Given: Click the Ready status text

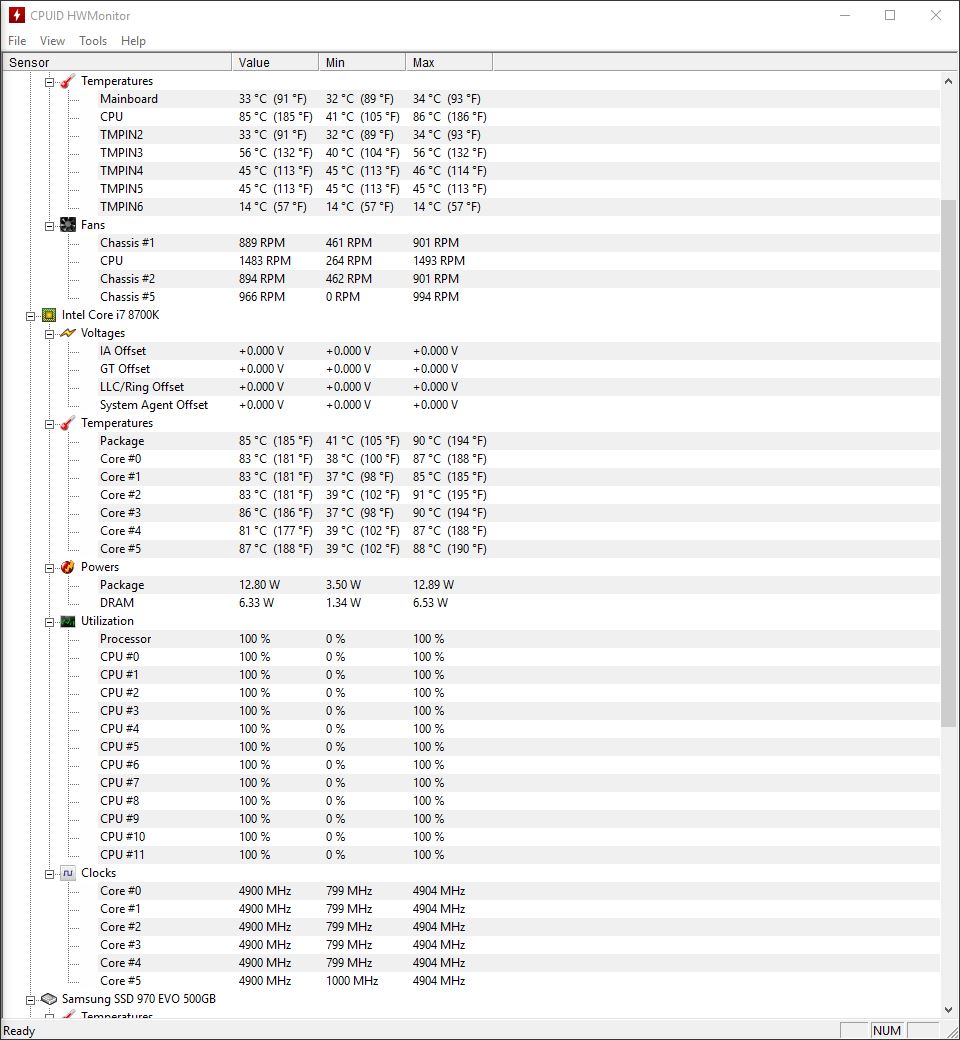Looking at the screenshot, I should [x=19, y=1031].
